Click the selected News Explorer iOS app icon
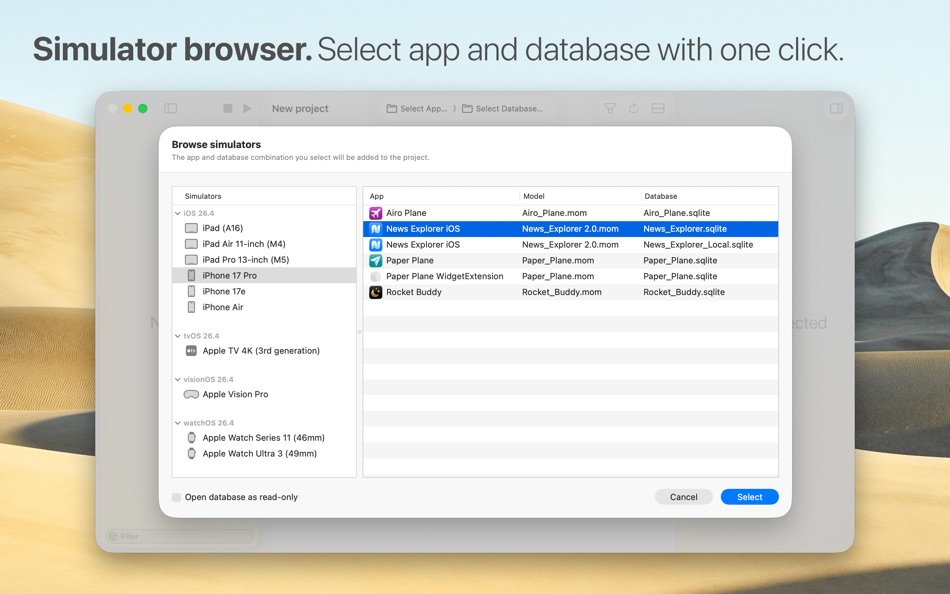Image resolution: width=950 pixels, height=594 pixels. pyautogui.click(x=376, y=229)
